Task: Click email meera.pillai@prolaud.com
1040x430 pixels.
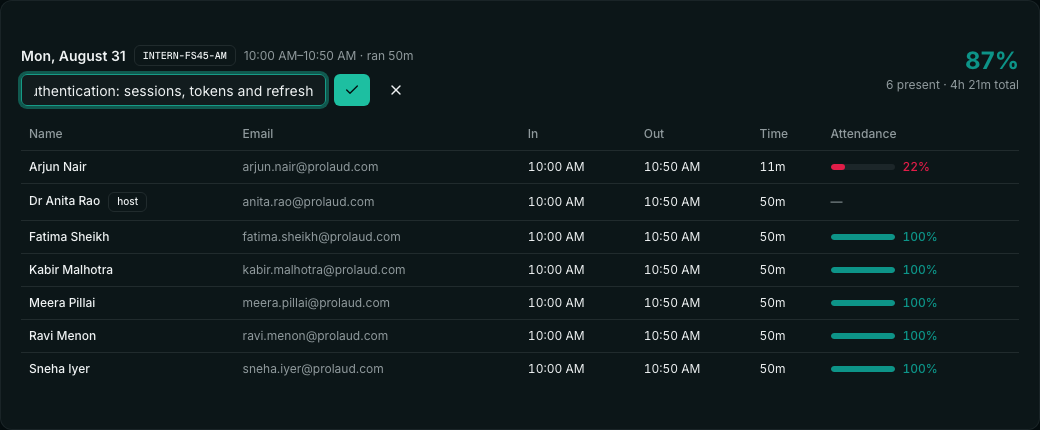Action: pyautogui.click(x=316, y=303)
